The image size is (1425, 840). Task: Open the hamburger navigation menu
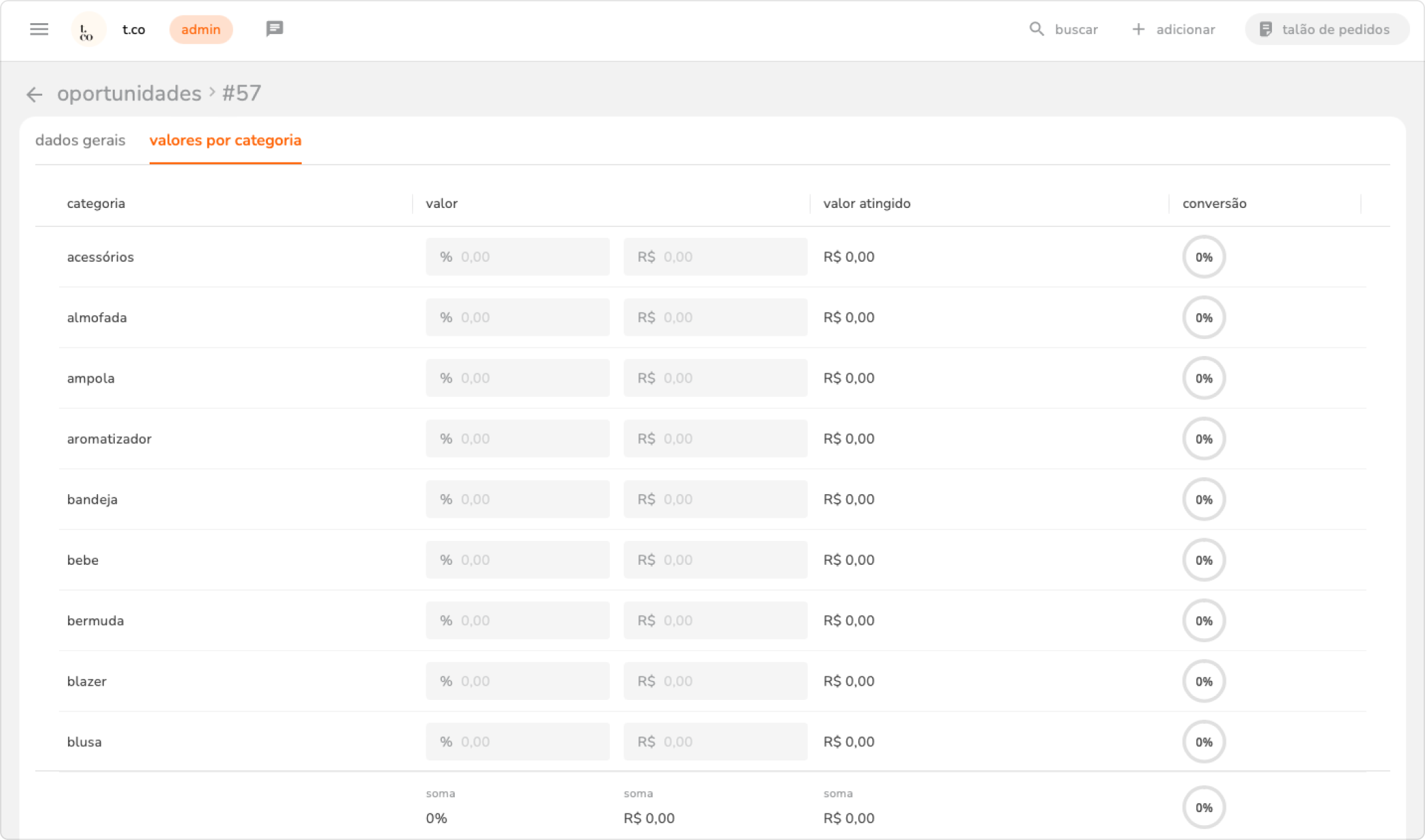pos(39,29)
